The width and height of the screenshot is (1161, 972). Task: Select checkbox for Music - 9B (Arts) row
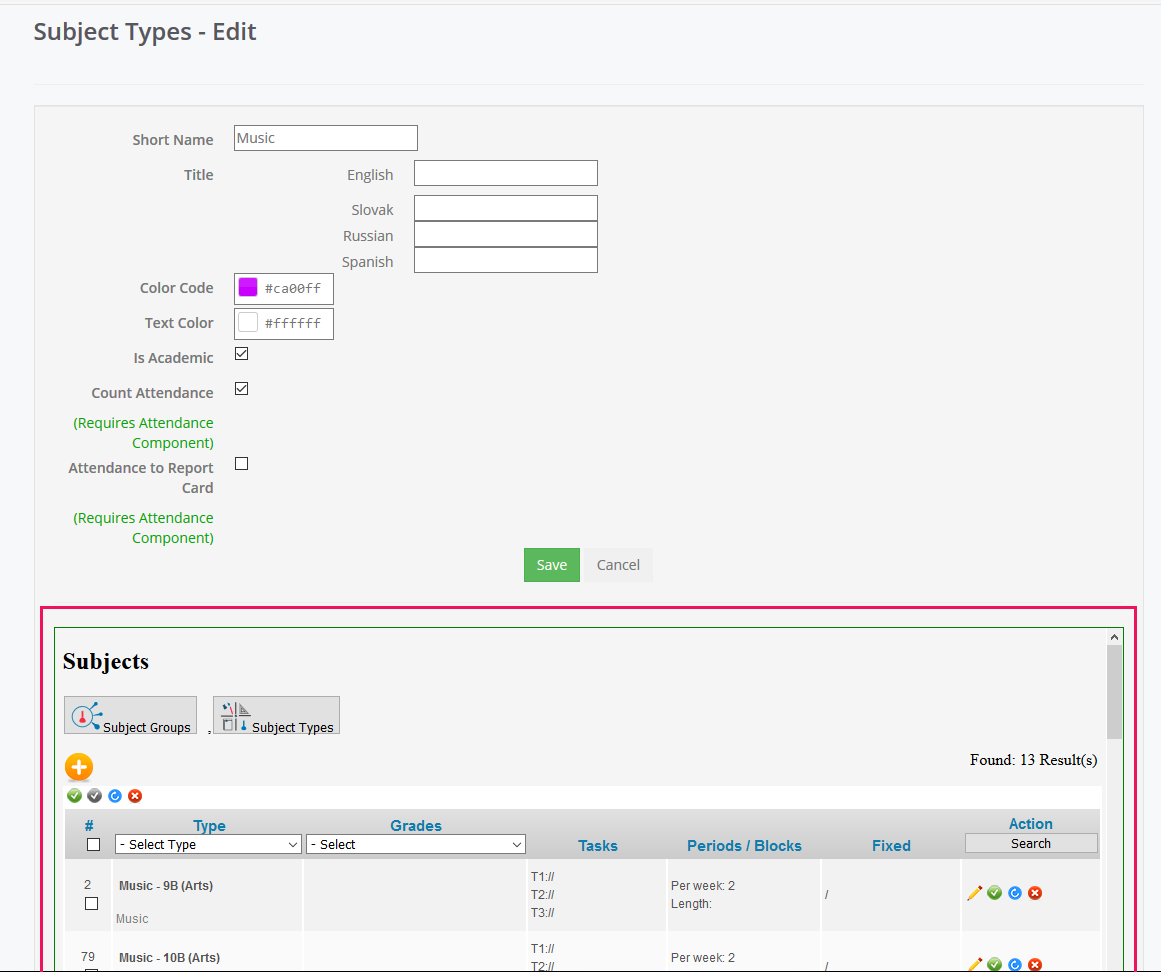coord(91,903)
